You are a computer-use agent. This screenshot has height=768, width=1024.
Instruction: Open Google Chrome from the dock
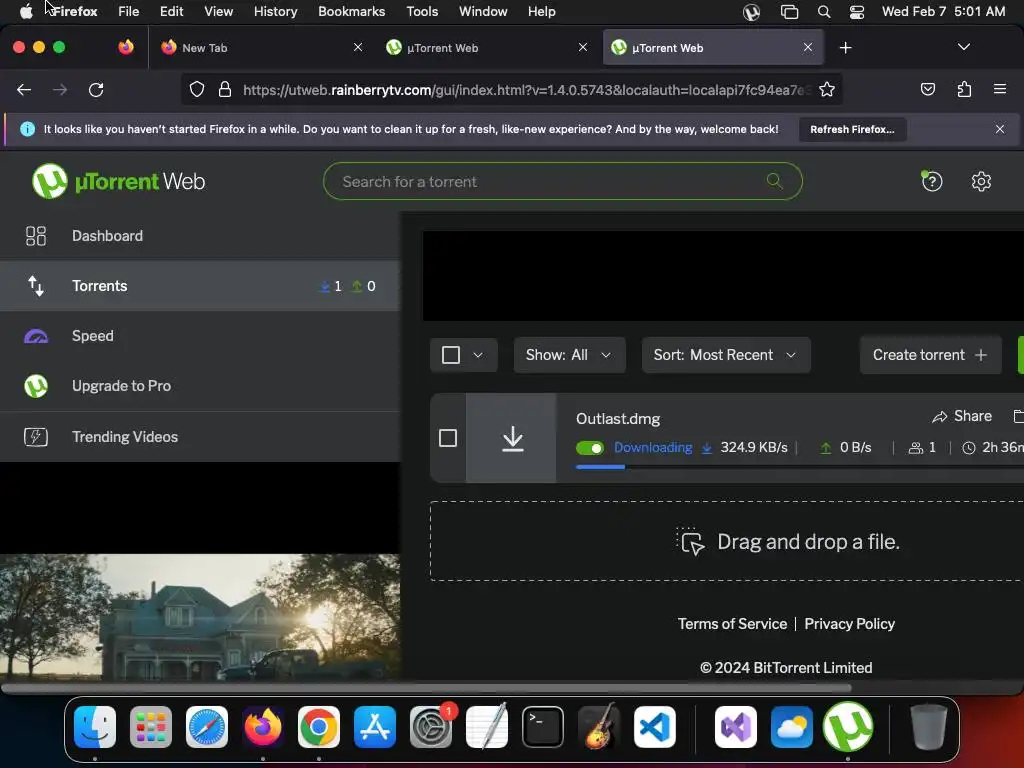[x=319, y=727]
